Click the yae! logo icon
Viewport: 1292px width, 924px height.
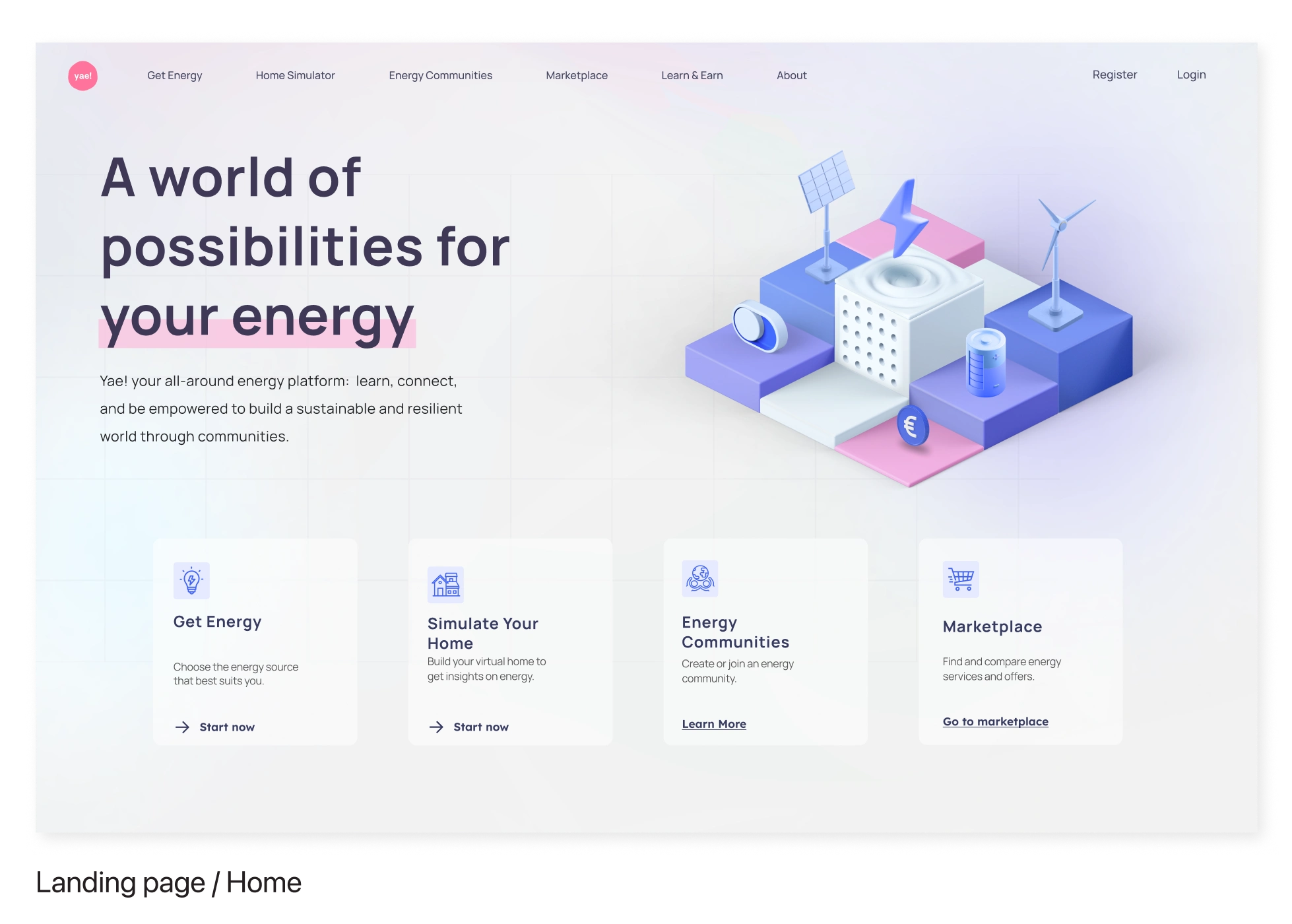83,76
